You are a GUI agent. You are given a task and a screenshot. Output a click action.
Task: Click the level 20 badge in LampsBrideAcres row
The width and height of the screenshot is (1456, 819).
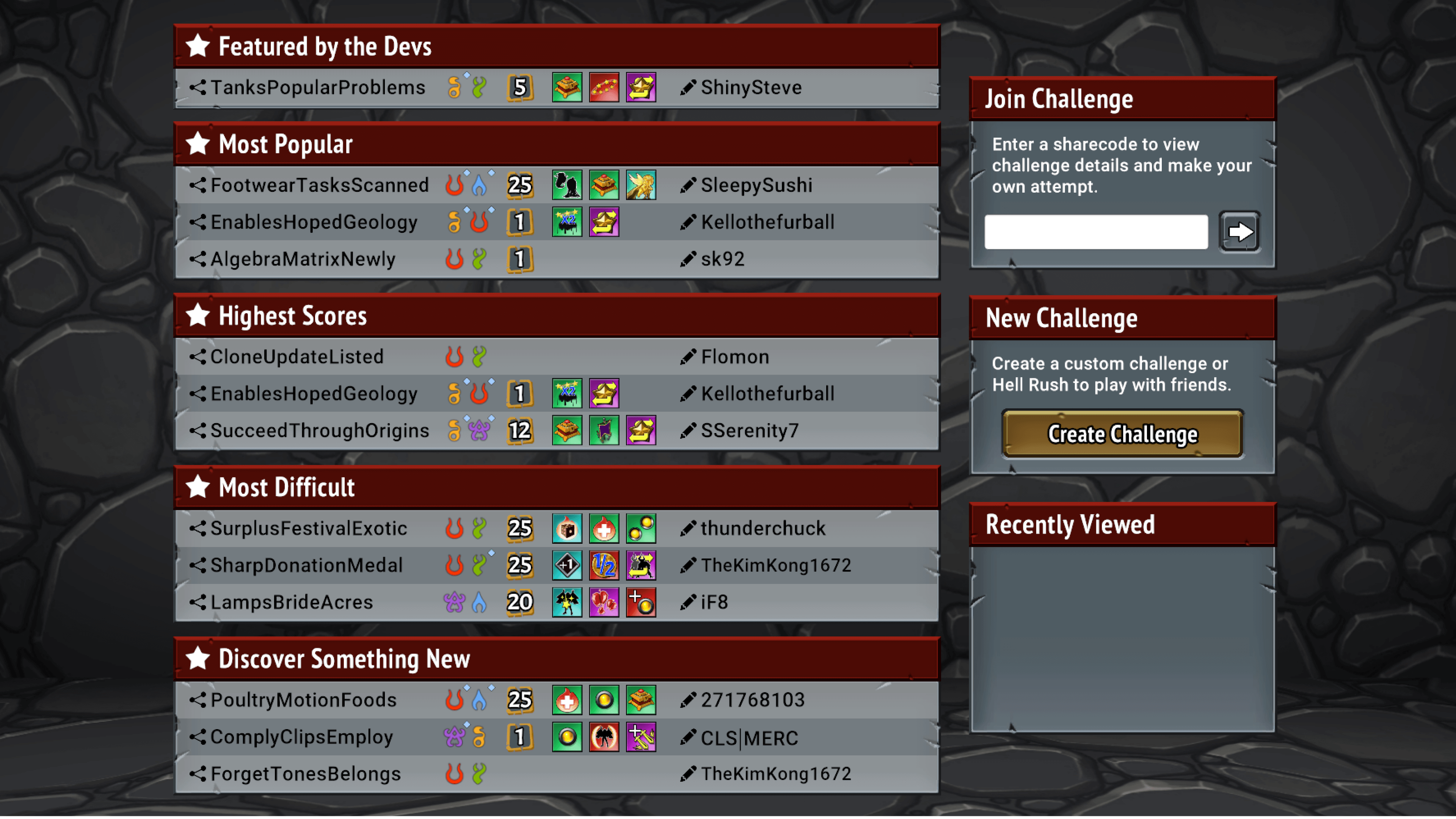[x=519, y=602]
